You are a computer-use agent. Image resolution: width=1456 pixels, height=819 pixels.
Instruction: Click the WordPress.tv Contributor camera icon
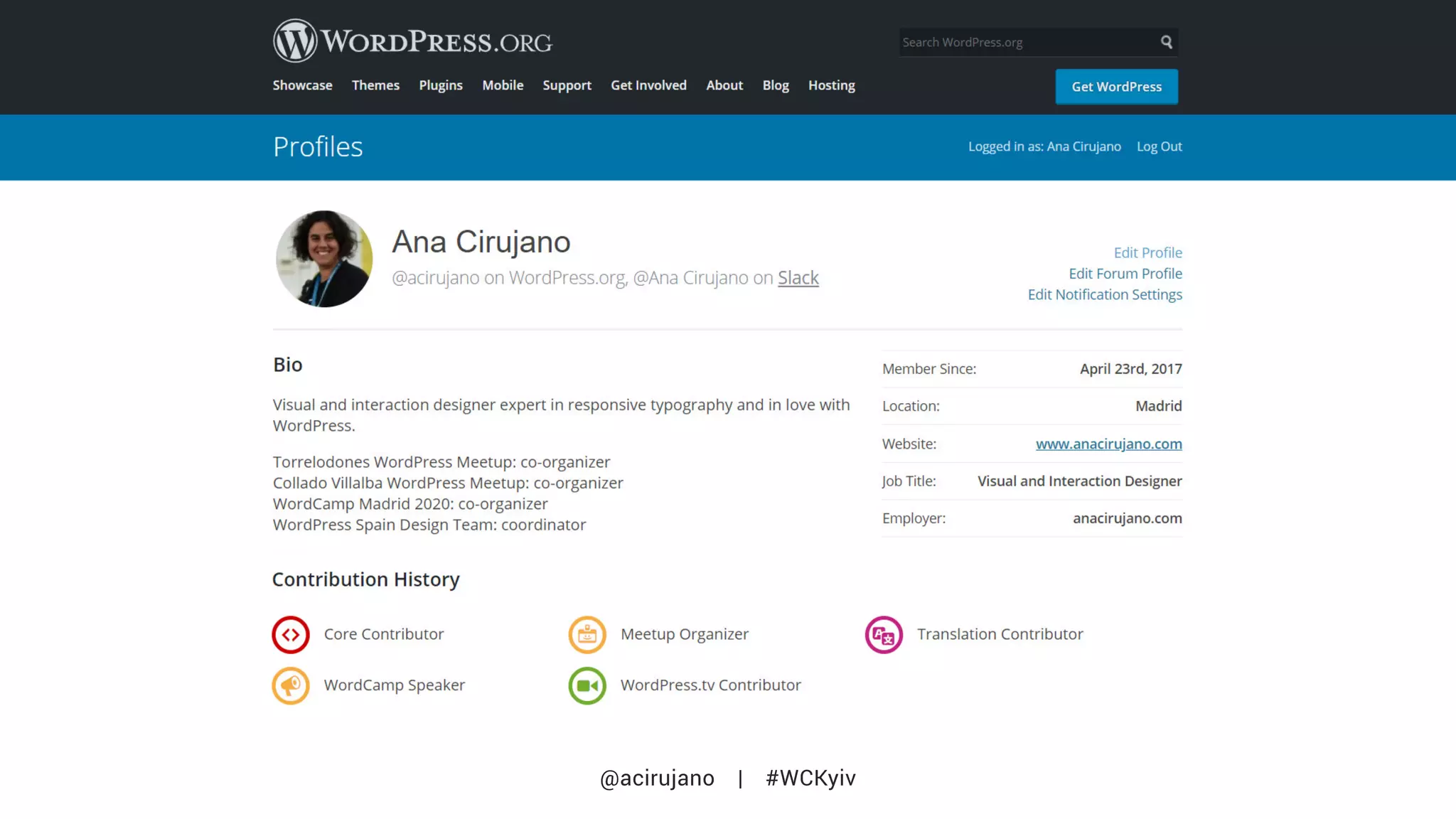[x=587, y=685]
